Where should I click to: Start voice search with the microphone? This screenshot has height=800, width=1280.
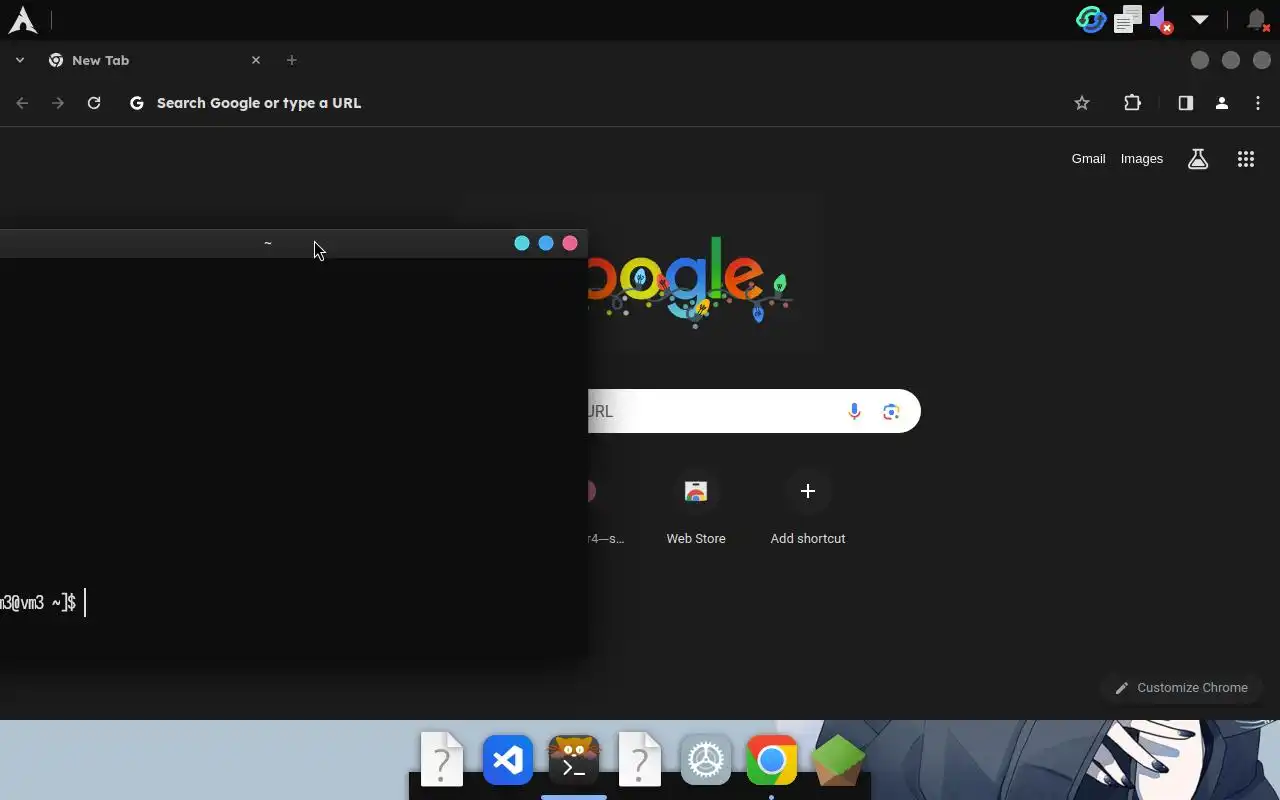click(854, 411)
